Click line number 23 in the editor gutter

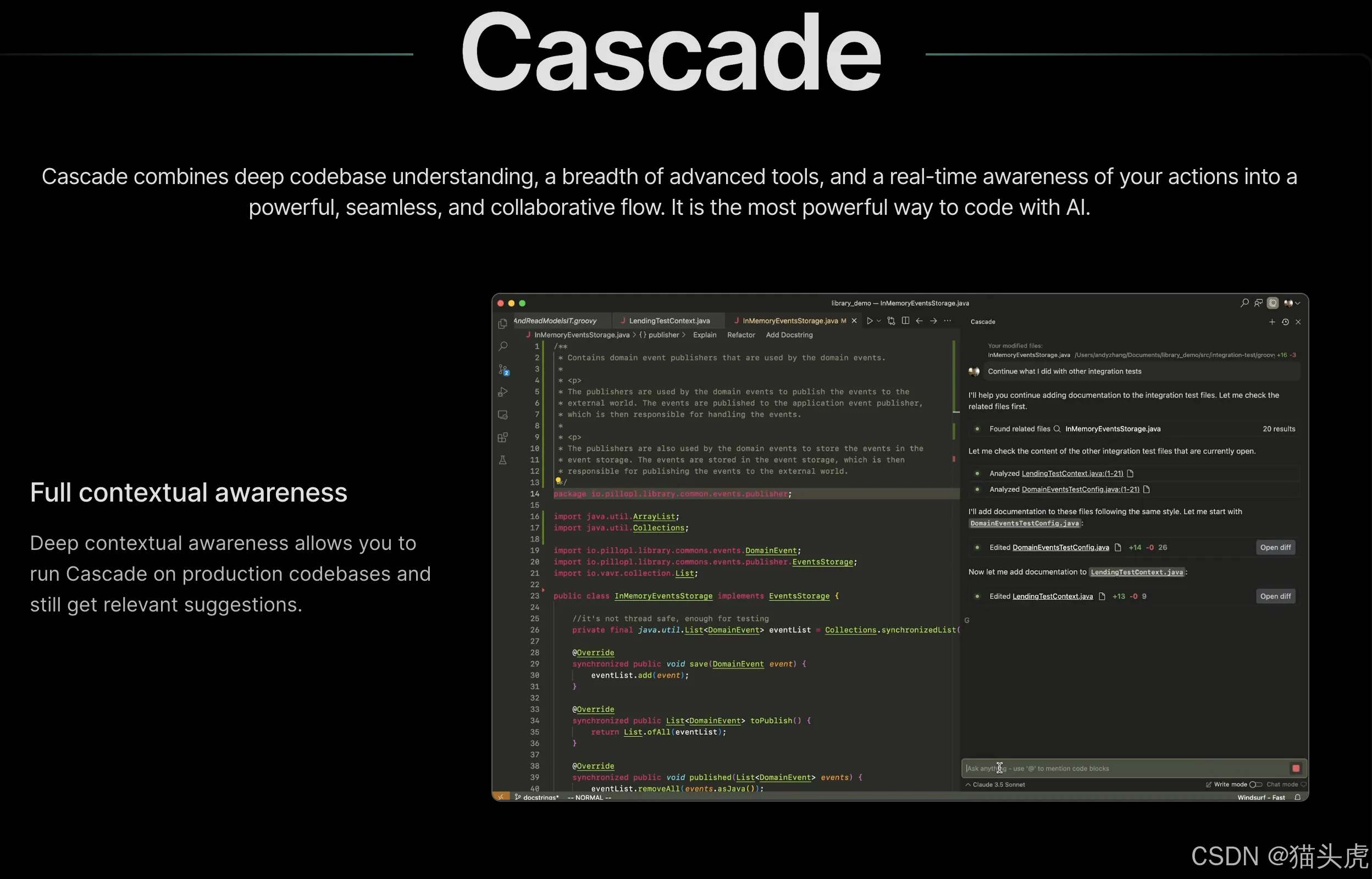[534, 596]
